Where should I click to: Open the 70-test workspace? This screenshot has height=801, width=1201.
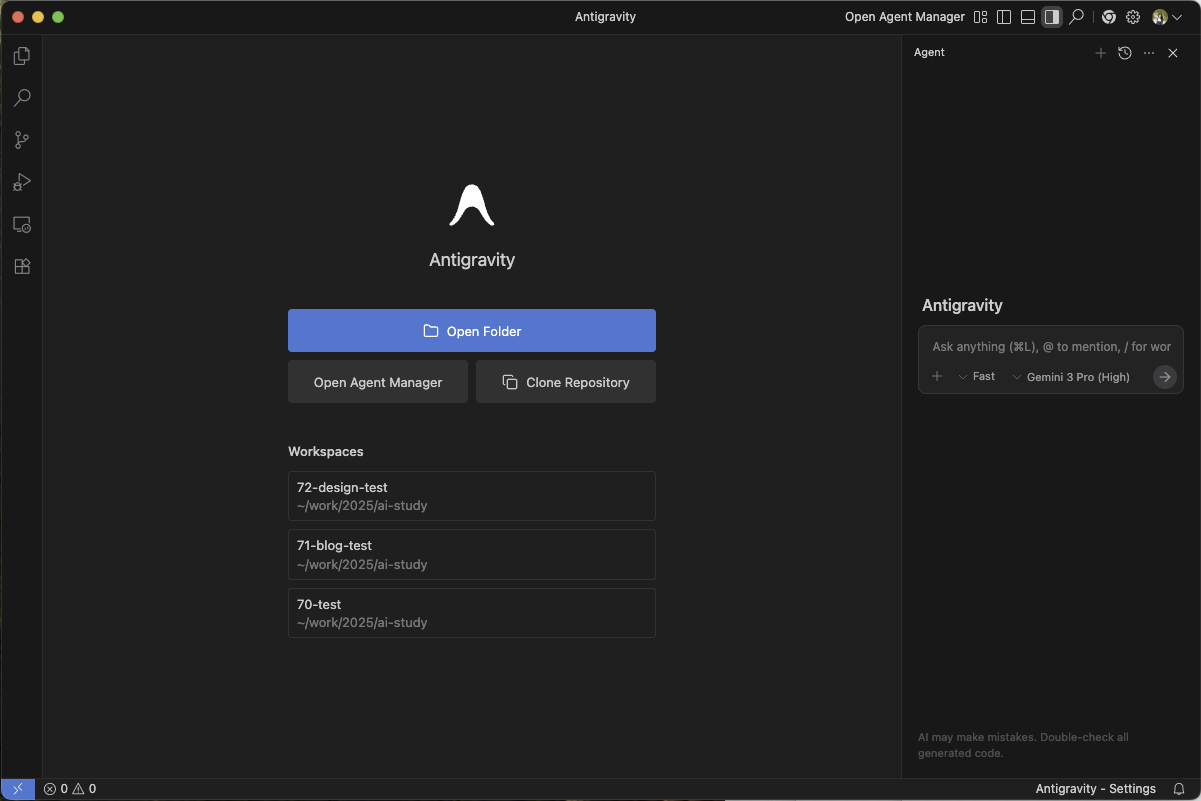[x=472, y=613]
